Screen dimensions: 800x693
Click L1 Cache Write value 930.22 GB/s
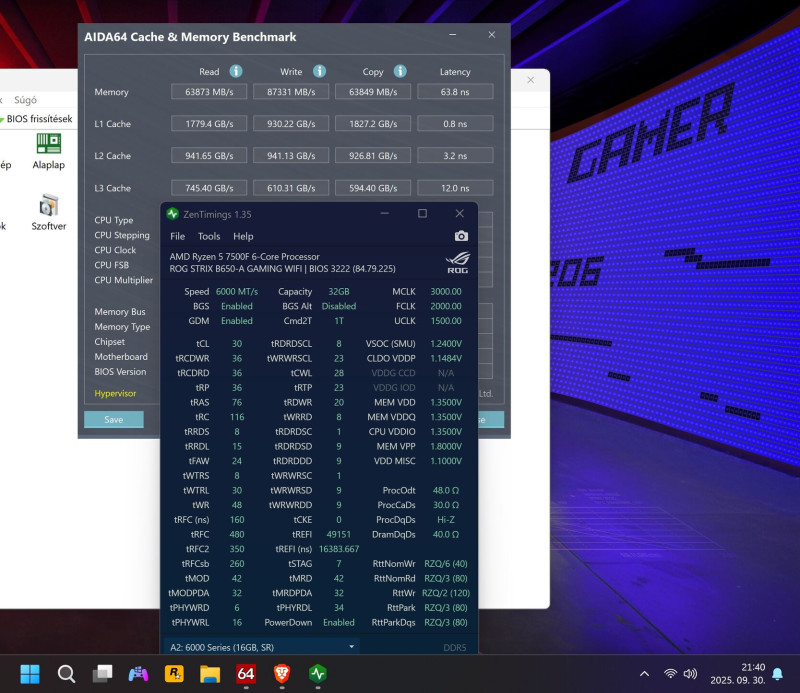point(291,124)
